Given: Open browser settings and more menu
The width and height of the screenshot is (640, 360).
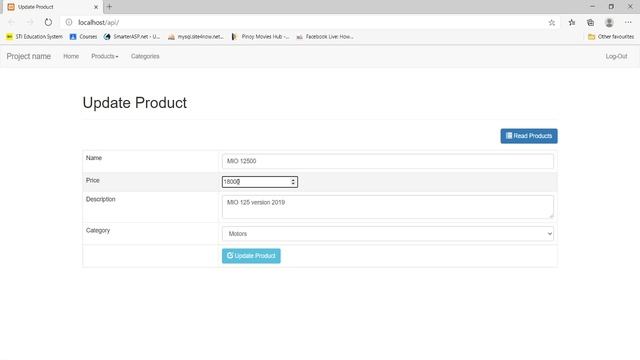Looking at the screenshot, I should (x=628, y=22).
